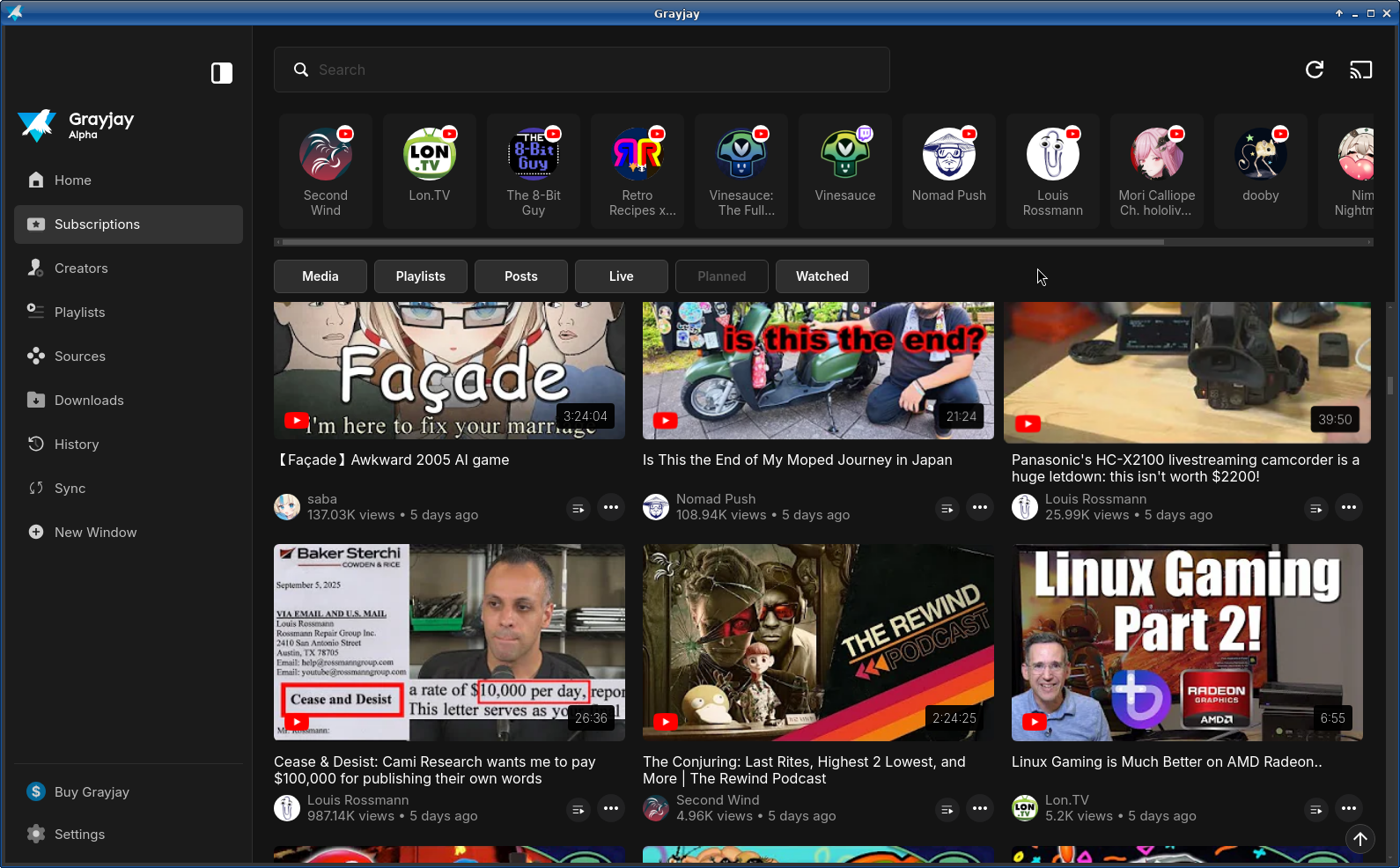Click the Grayjay Alpha logo
The height and width of the screenshot is (868, 1400).
pos(76,125)
